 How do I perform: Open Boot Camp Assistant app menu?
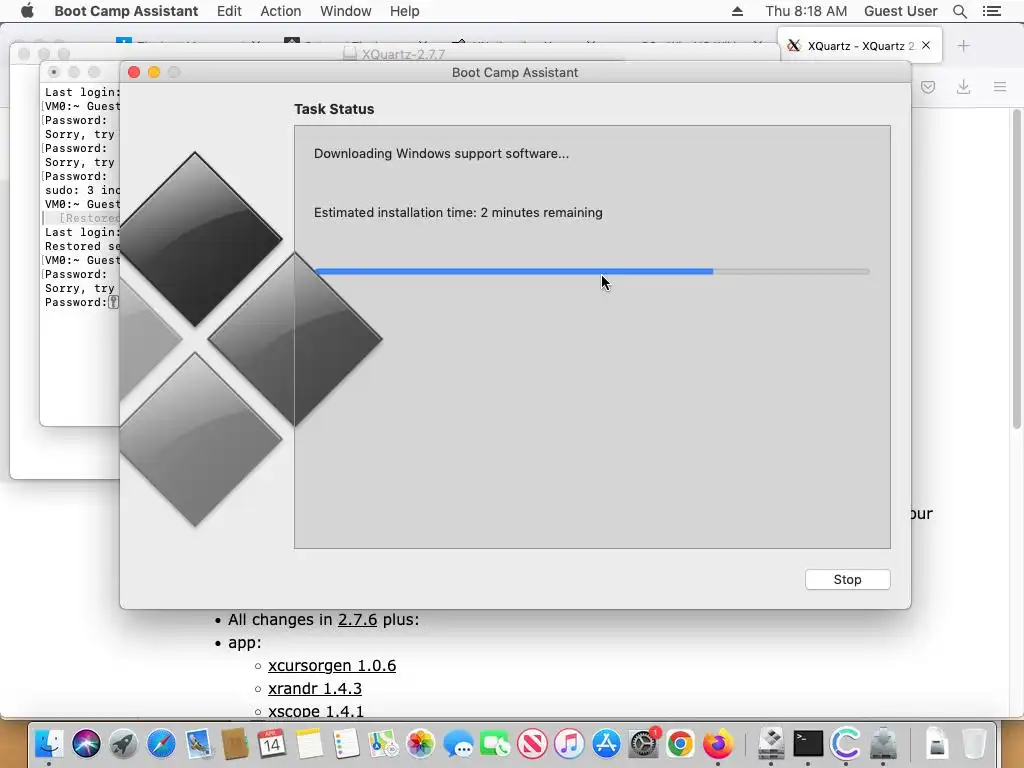tap(126, 11)
